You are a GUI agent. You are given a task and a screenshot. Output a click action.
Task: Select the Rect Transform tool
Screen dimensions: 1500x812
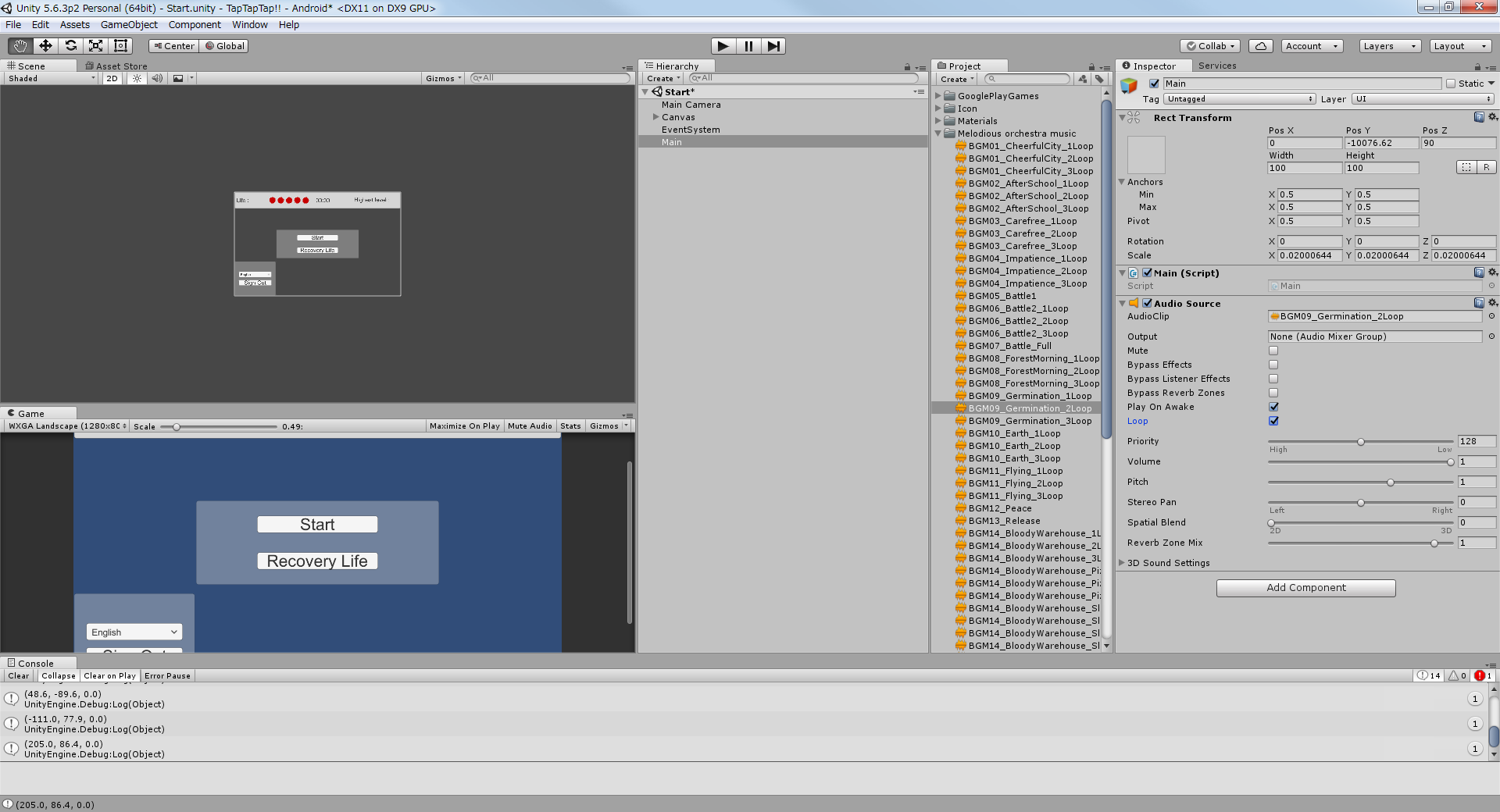coord(120,46)
